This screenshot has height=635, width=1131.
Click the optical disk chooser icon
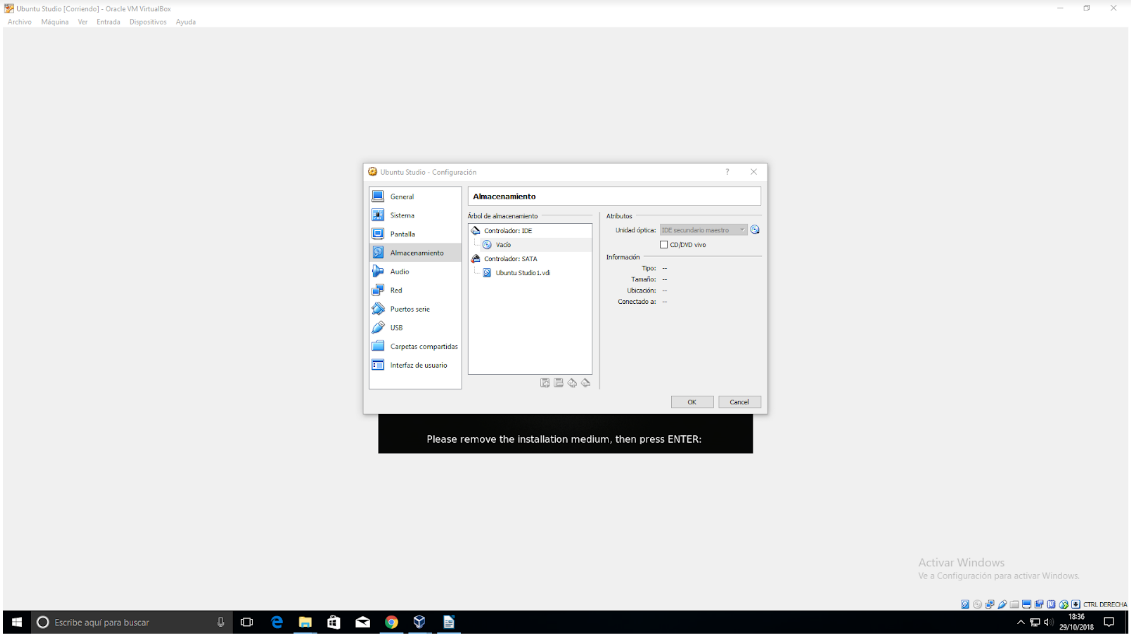[x=755, y=230]
